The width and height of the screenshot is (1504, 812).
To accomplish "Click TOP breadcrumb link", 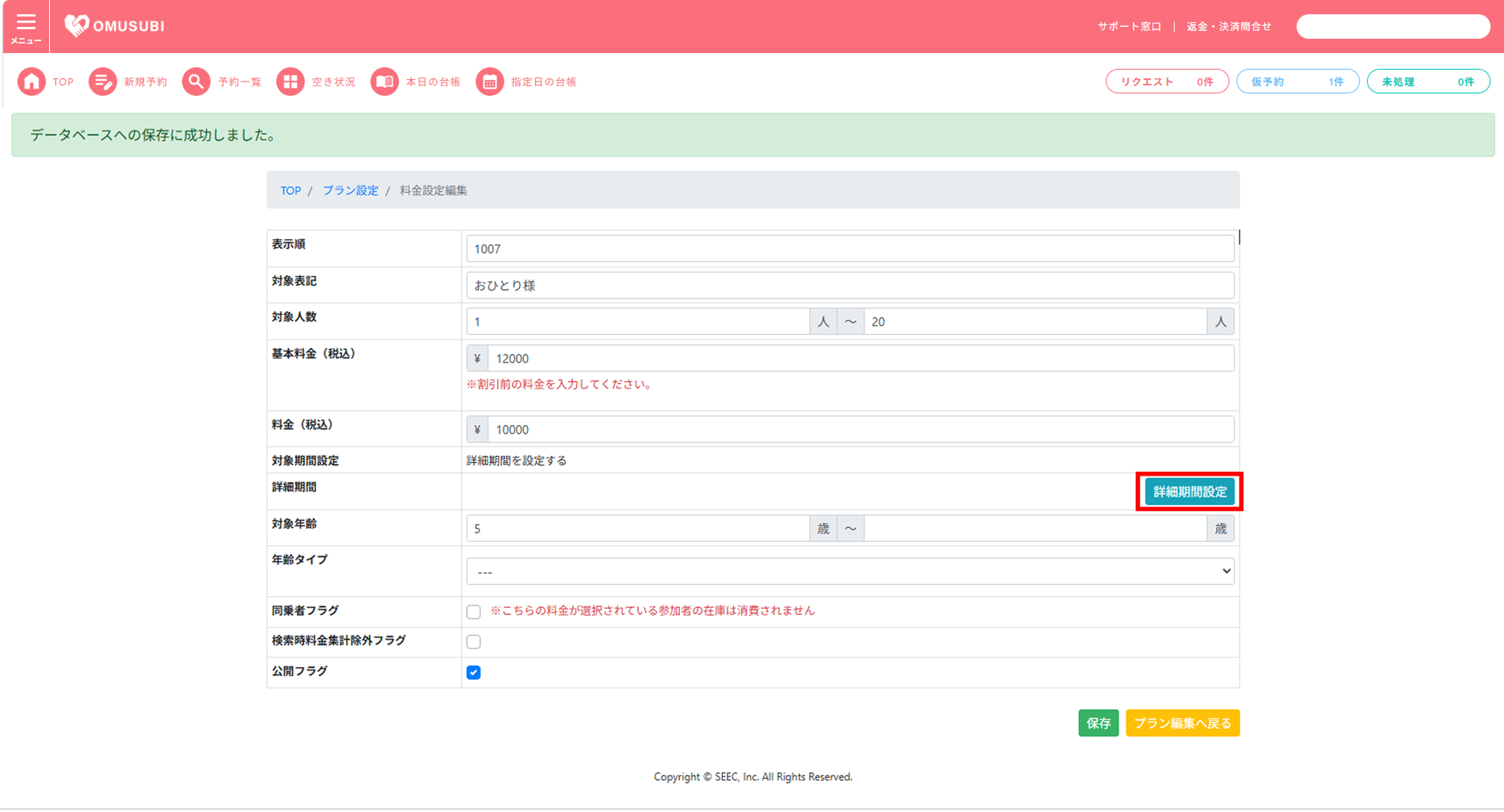I will [291, 191].
